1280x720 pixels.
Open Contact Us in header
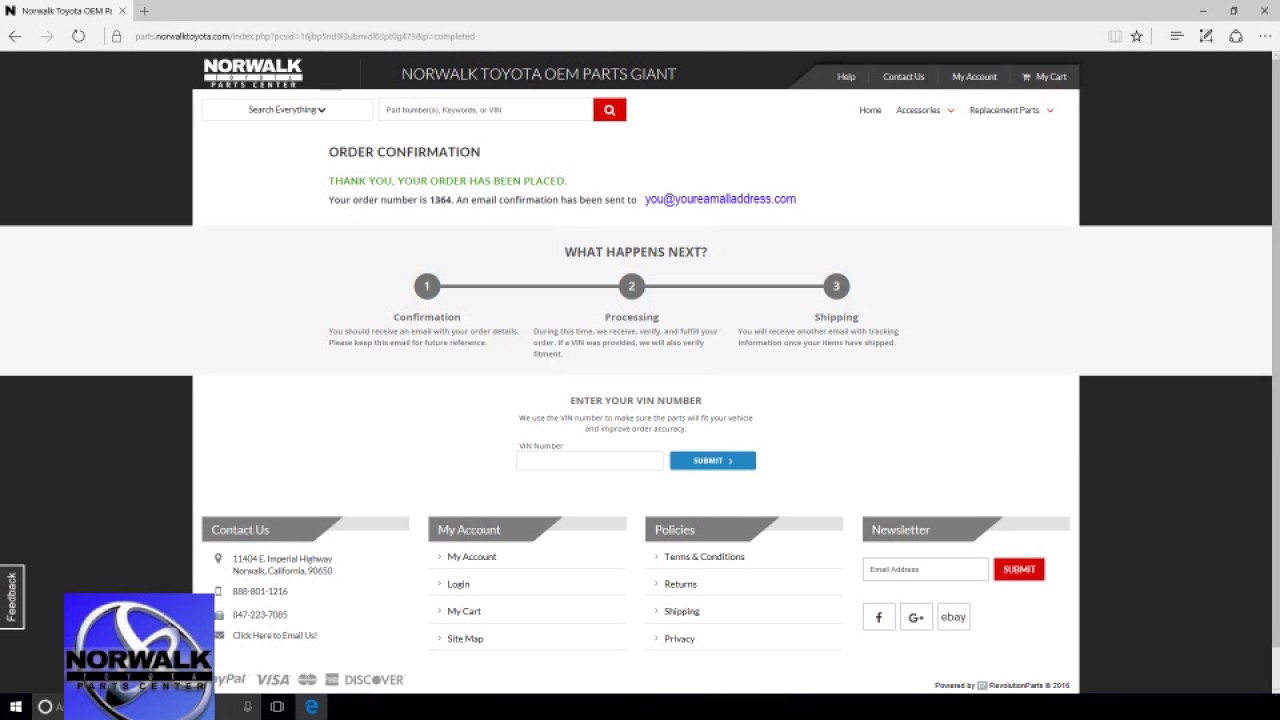pos(903,77)
